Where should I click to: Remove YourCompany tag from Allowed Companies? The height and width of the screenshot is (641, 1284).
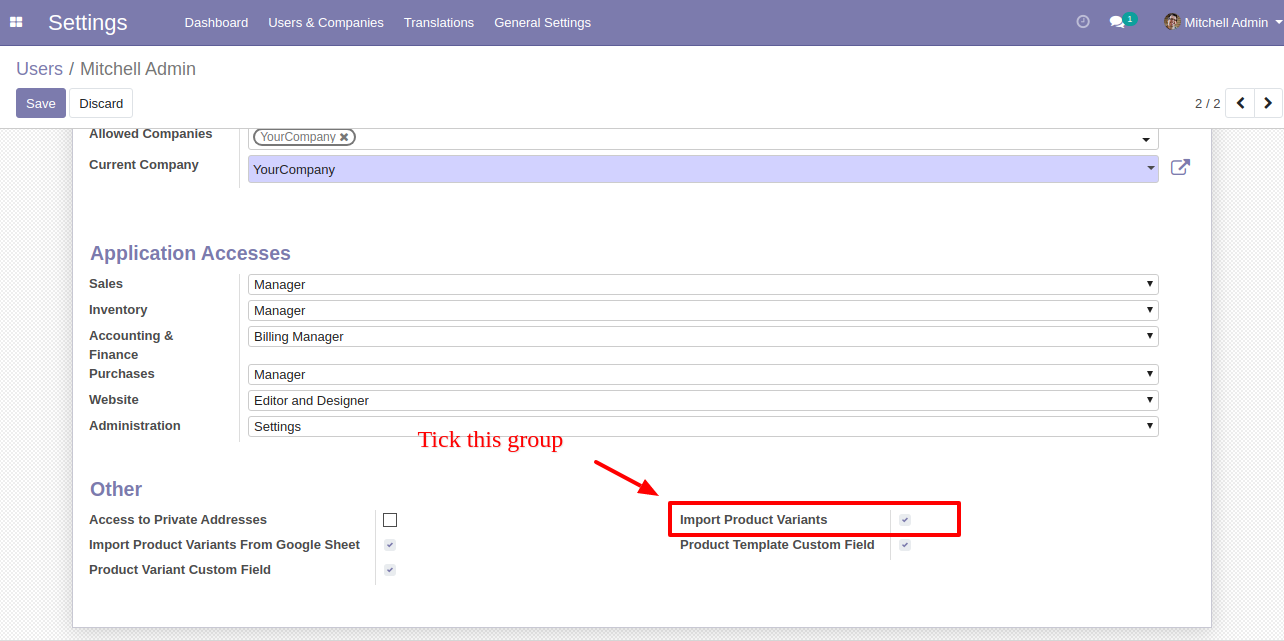tap(344, 137)
